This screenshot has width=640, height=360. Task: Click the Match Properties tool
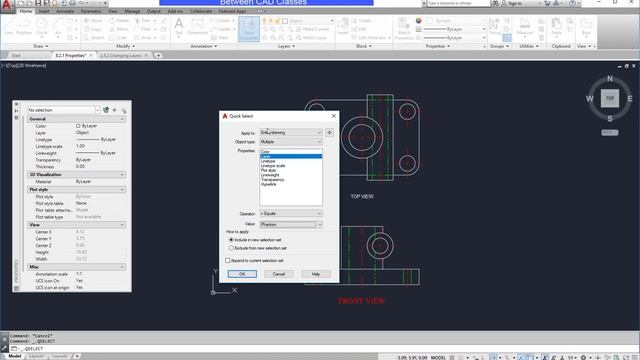pyautogui.click(x=404, y=29)
